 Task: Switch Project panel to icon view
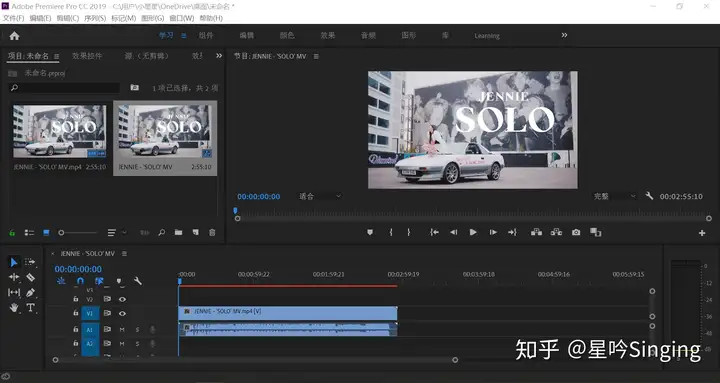(46, 233)
